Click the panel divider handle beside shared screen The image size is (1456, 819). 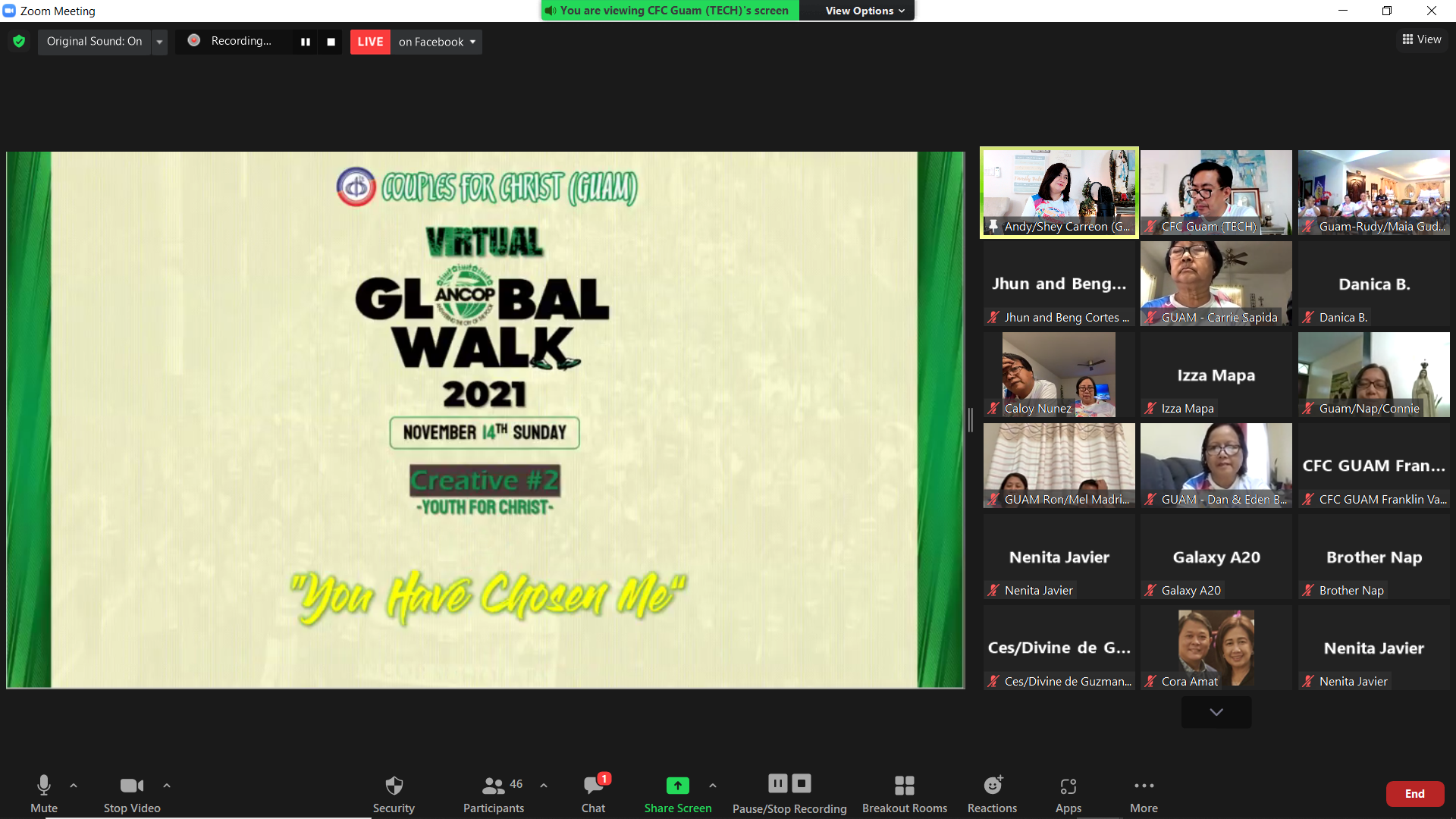point(971,420)
